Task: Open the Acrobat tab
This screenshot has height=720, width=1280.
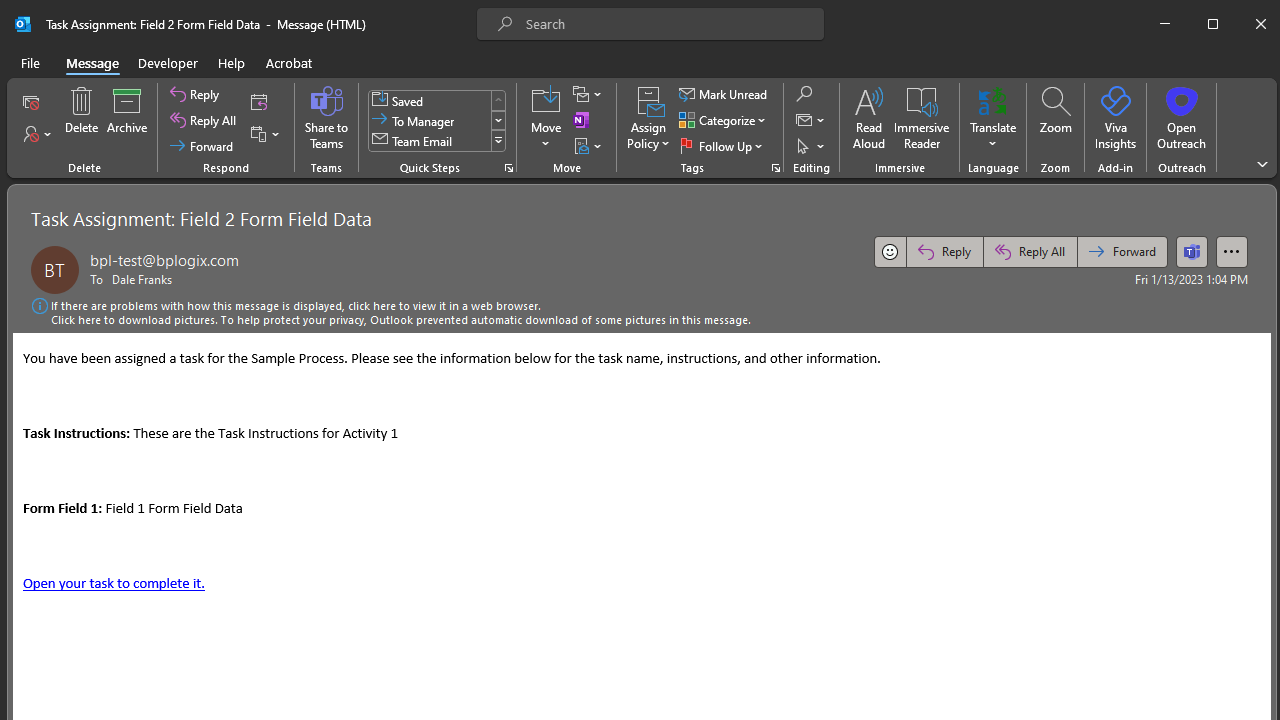Action: [x=289, y=63]
